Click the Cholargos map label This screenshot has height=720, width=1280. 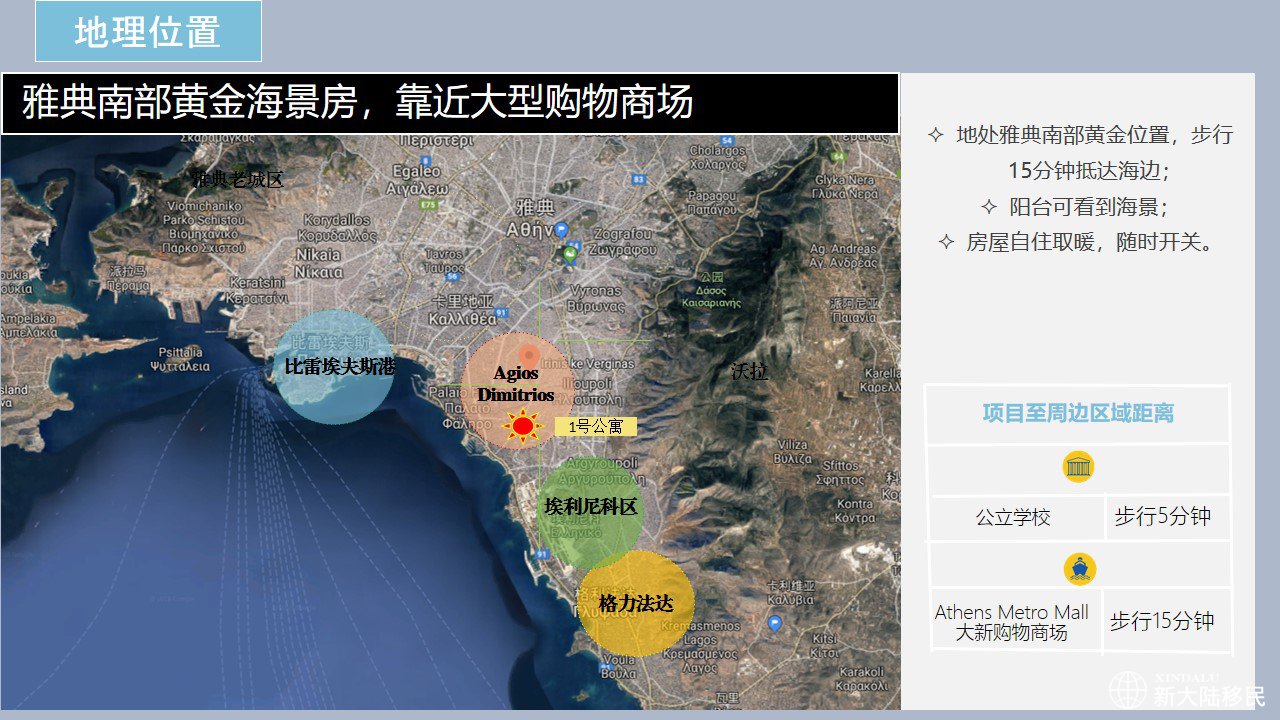(716, 157)
